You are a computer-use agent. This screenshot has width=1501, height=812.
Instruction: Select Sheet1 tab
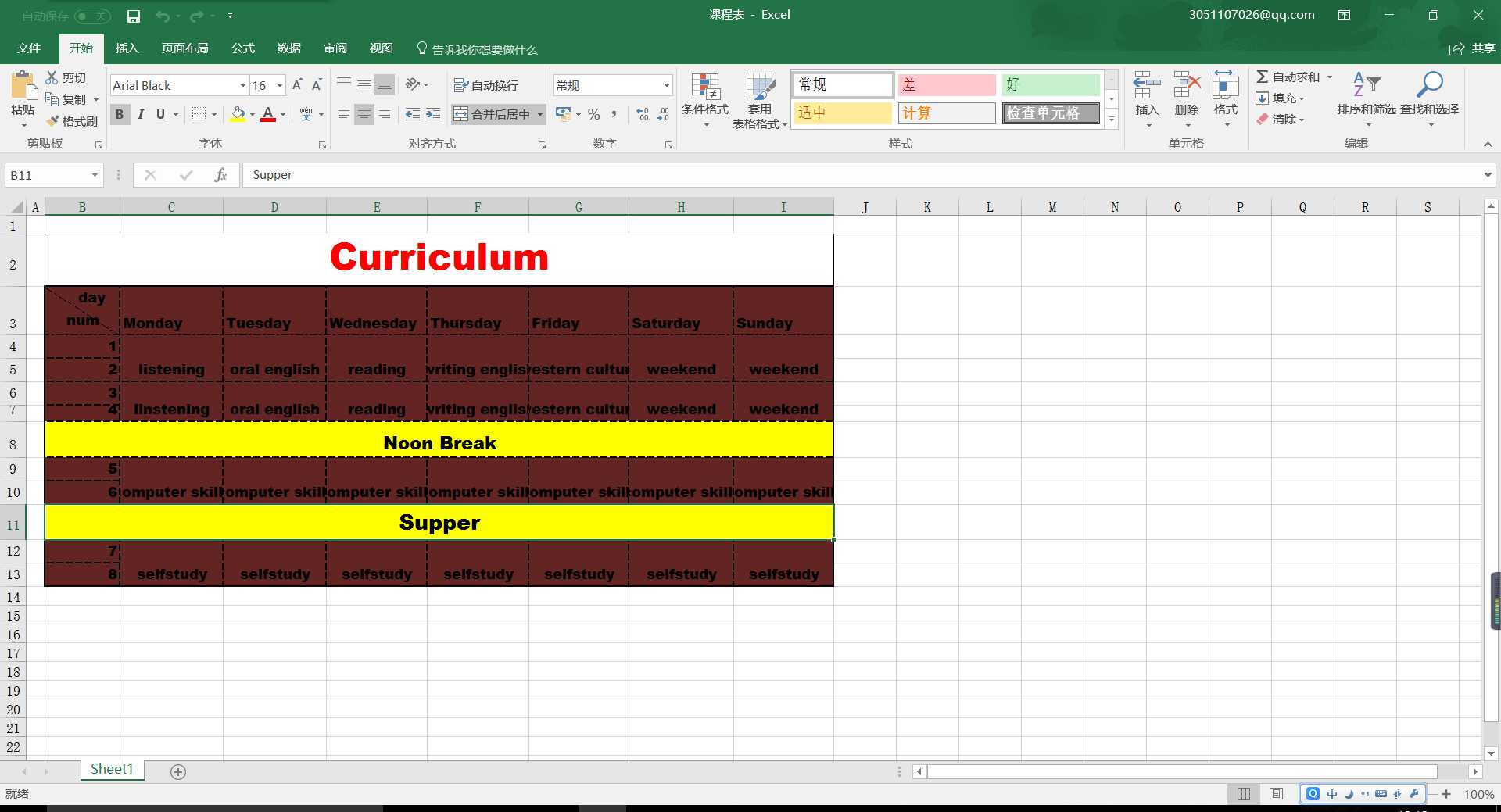112,770
